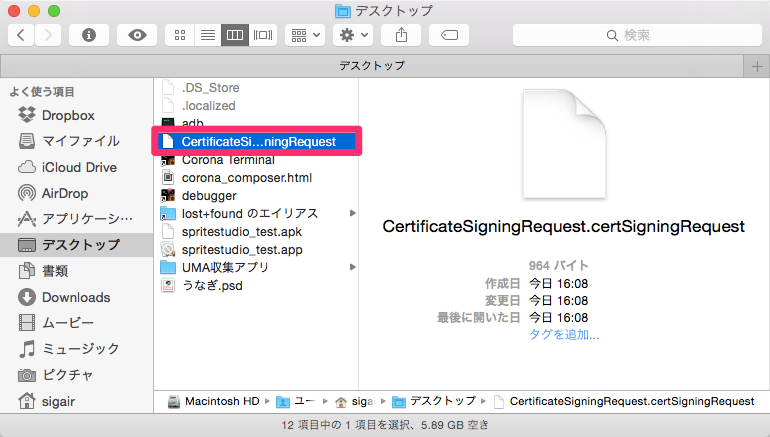Open the gear action menu
Screen dimensions: 770x437
coord(353,35)
